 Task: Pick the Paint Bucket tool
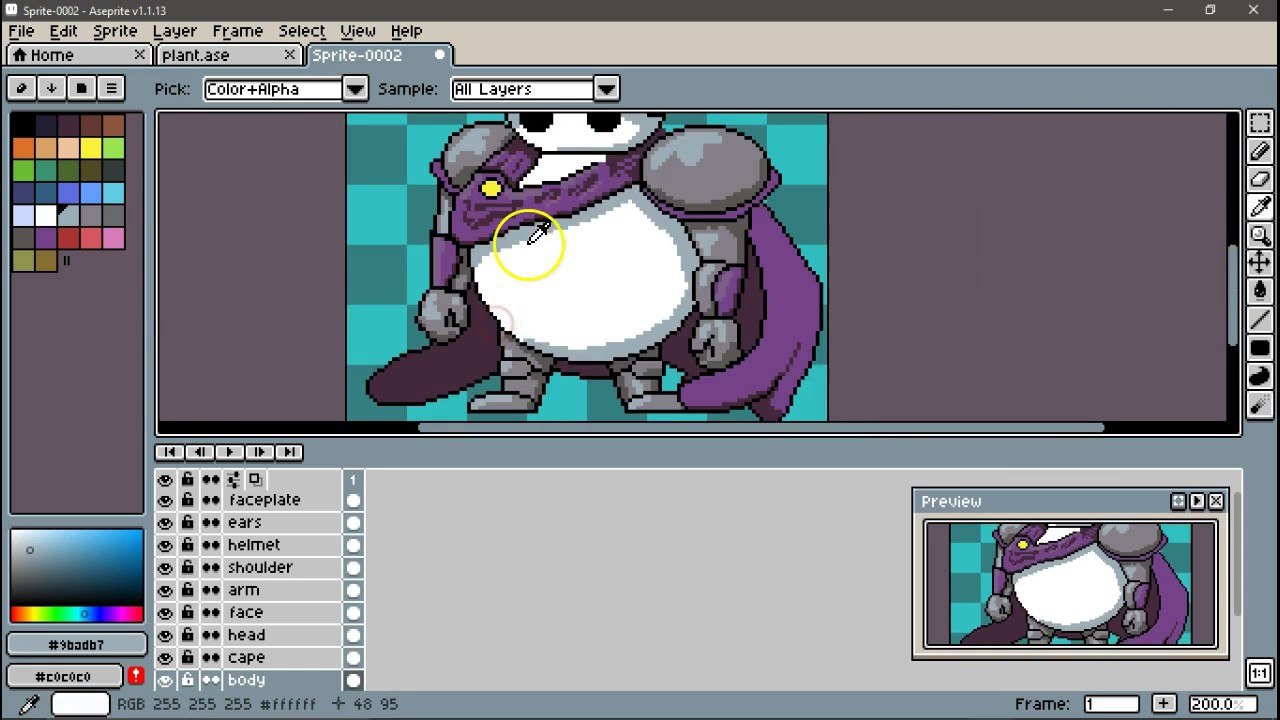point(1259,292)
